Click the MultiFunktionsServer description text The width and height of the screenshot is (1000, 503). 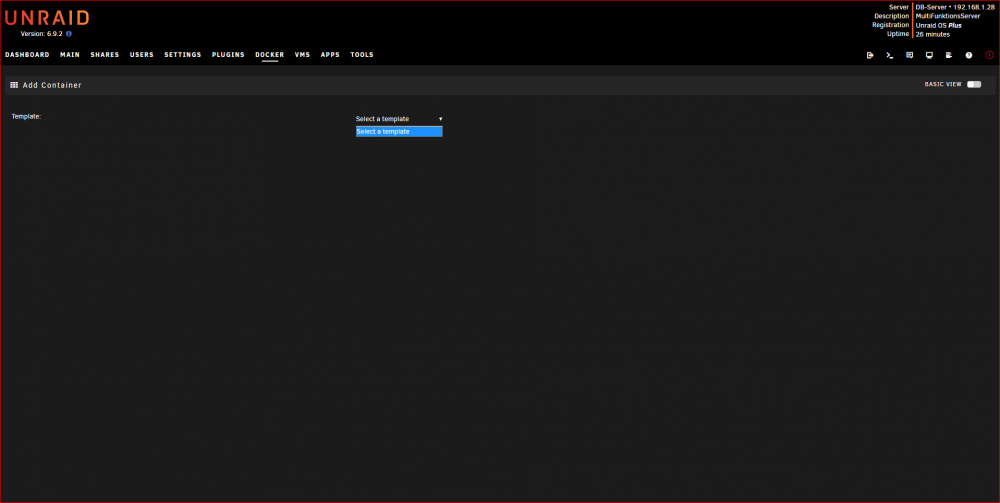pyautogui.click(x=947, y=16)
